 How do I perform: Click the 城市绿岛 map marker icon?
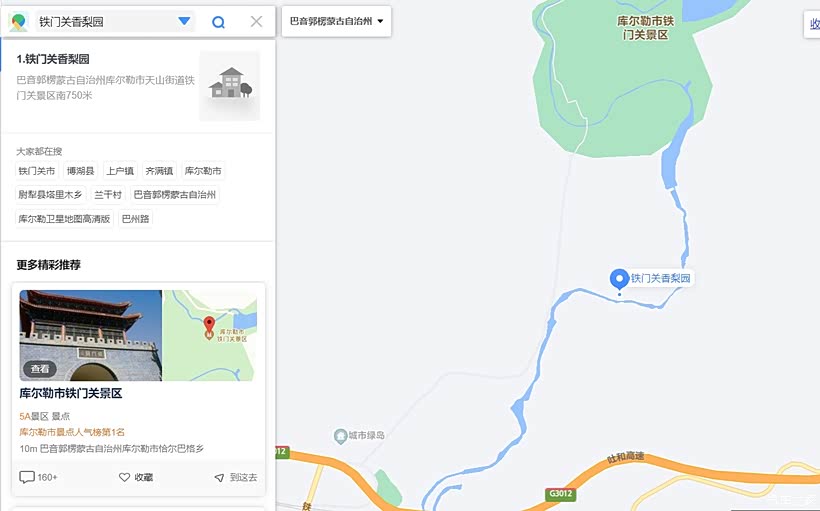click(340, 435)
